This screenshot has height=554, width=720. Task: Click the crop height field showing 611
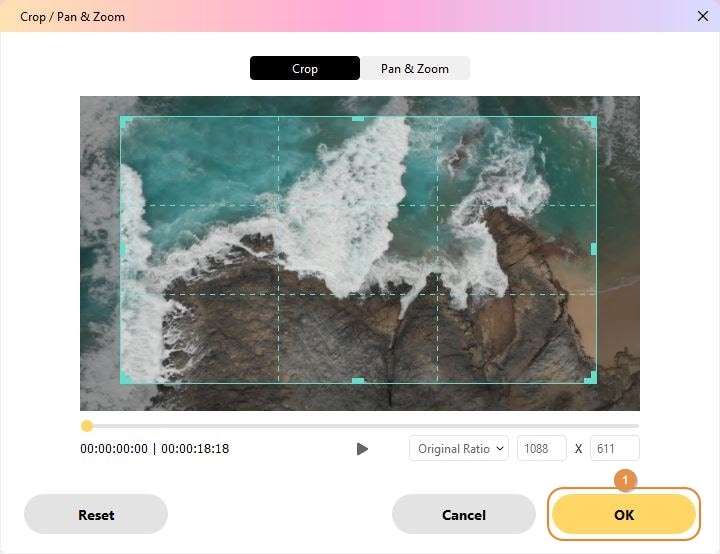(614, 448)
